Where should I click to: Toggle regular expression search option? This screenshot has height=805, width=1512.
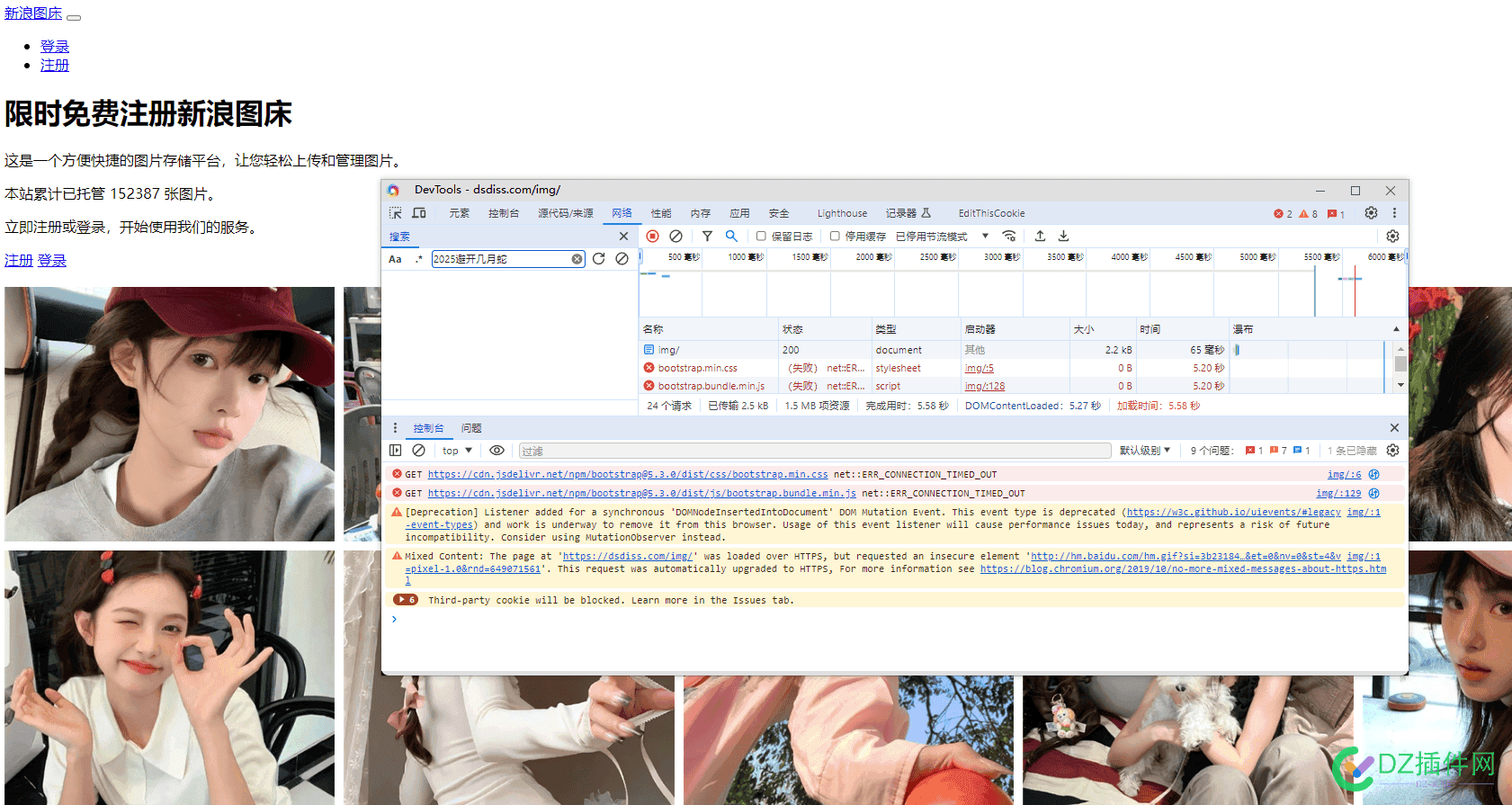pos(418,259)
